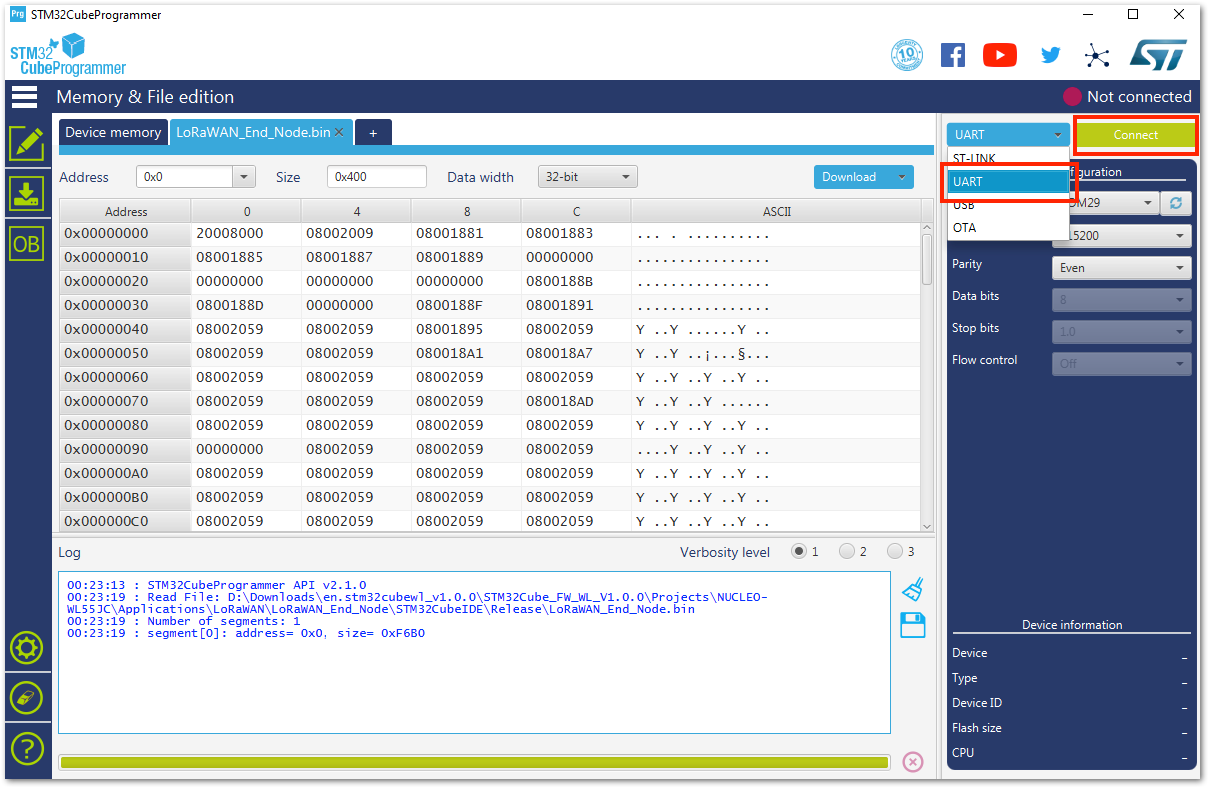
Task: Open the Option Bytes OB panel
Action: (x=26, y=244)
